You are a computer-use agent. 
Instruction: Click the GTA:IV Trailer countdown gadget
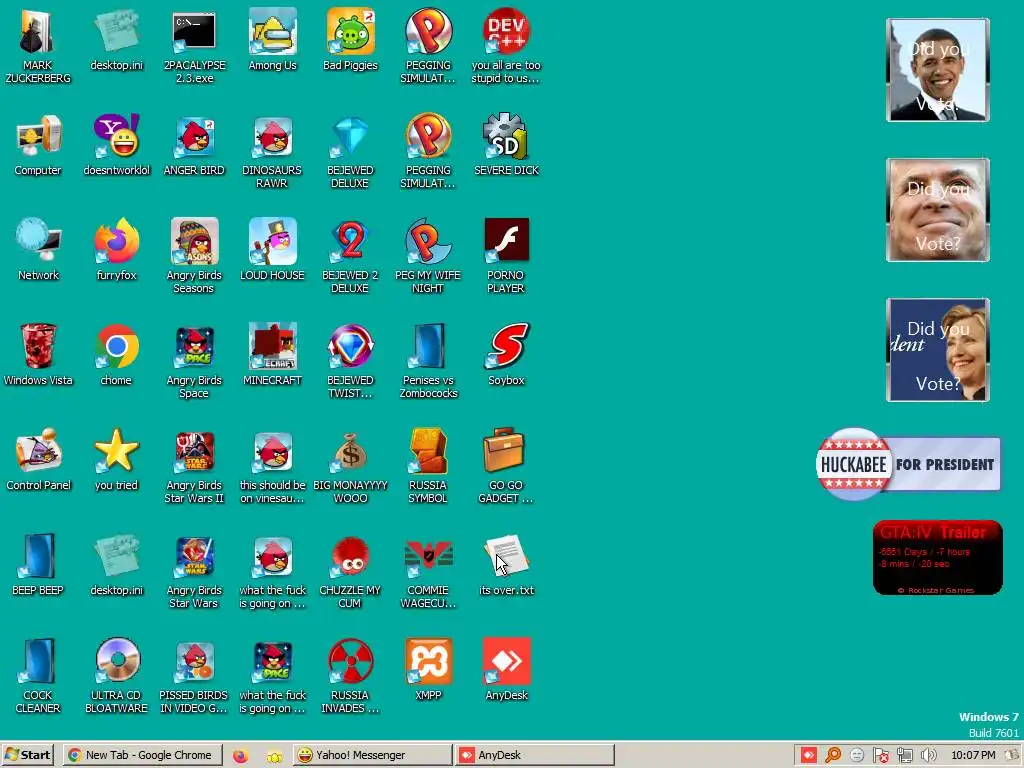(x=937, y=558)
